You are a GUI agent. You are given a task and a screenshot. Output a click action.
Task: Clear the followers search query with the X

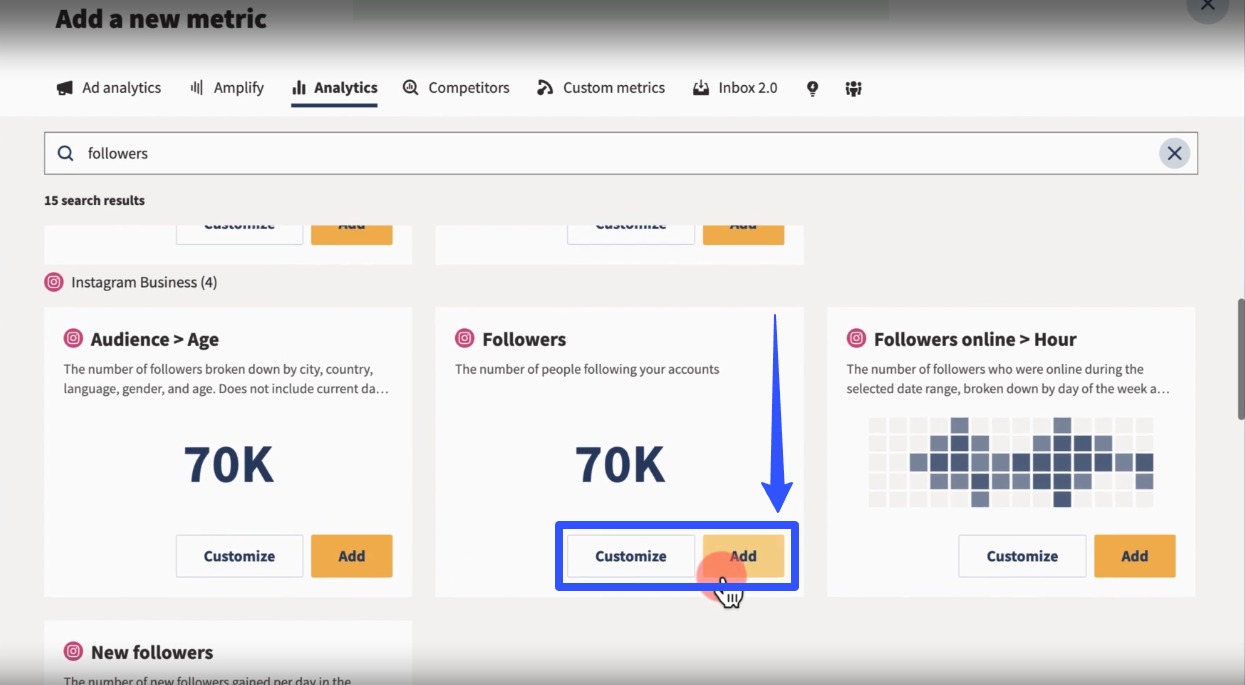pyautogui.click(x=1175, y=153)
